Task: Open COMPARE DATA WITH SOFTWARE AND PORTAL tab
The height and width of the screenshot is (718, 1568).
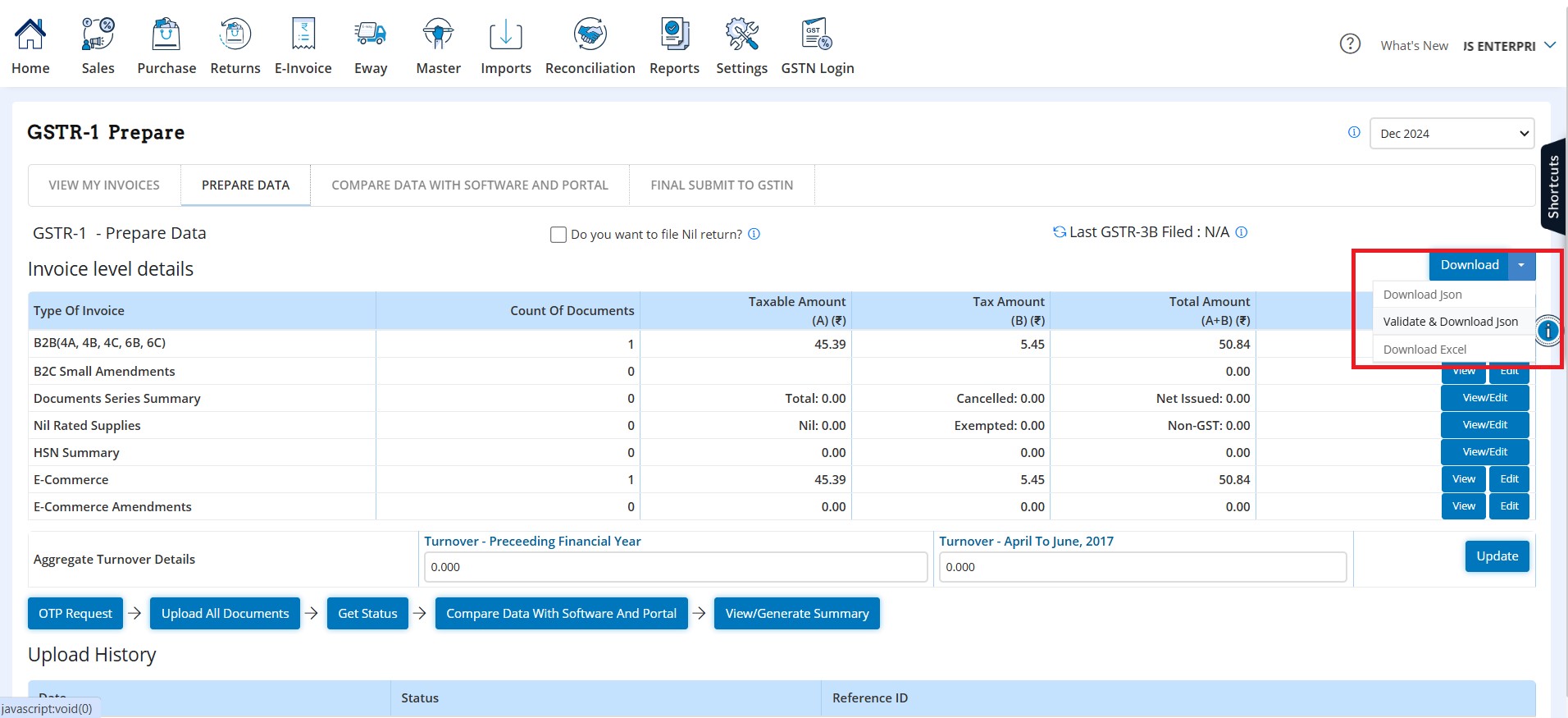Action: [x=470, y=185]
